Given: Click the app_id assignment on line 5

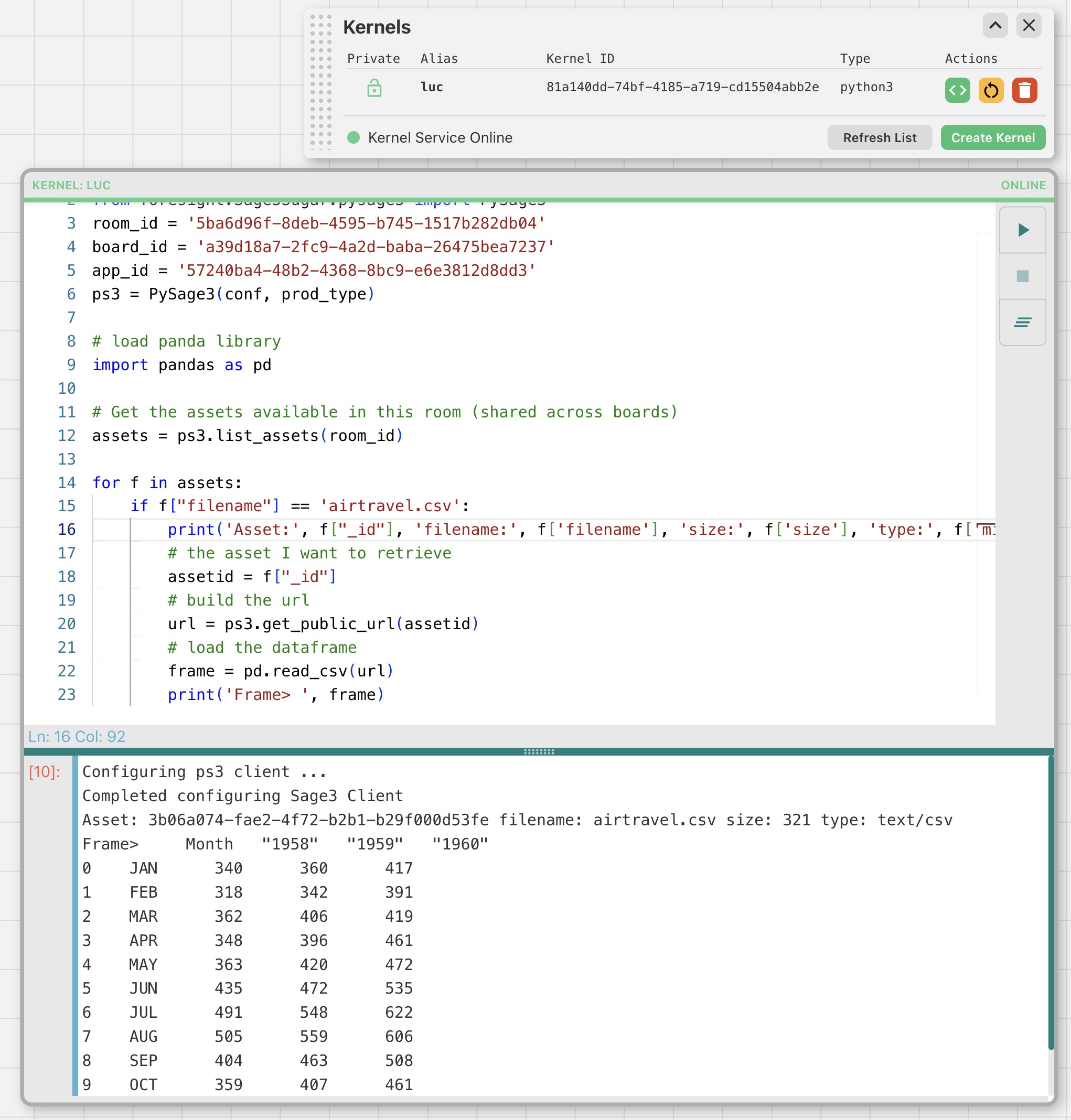Looking at the screenshot, I should tap(314, 270).
